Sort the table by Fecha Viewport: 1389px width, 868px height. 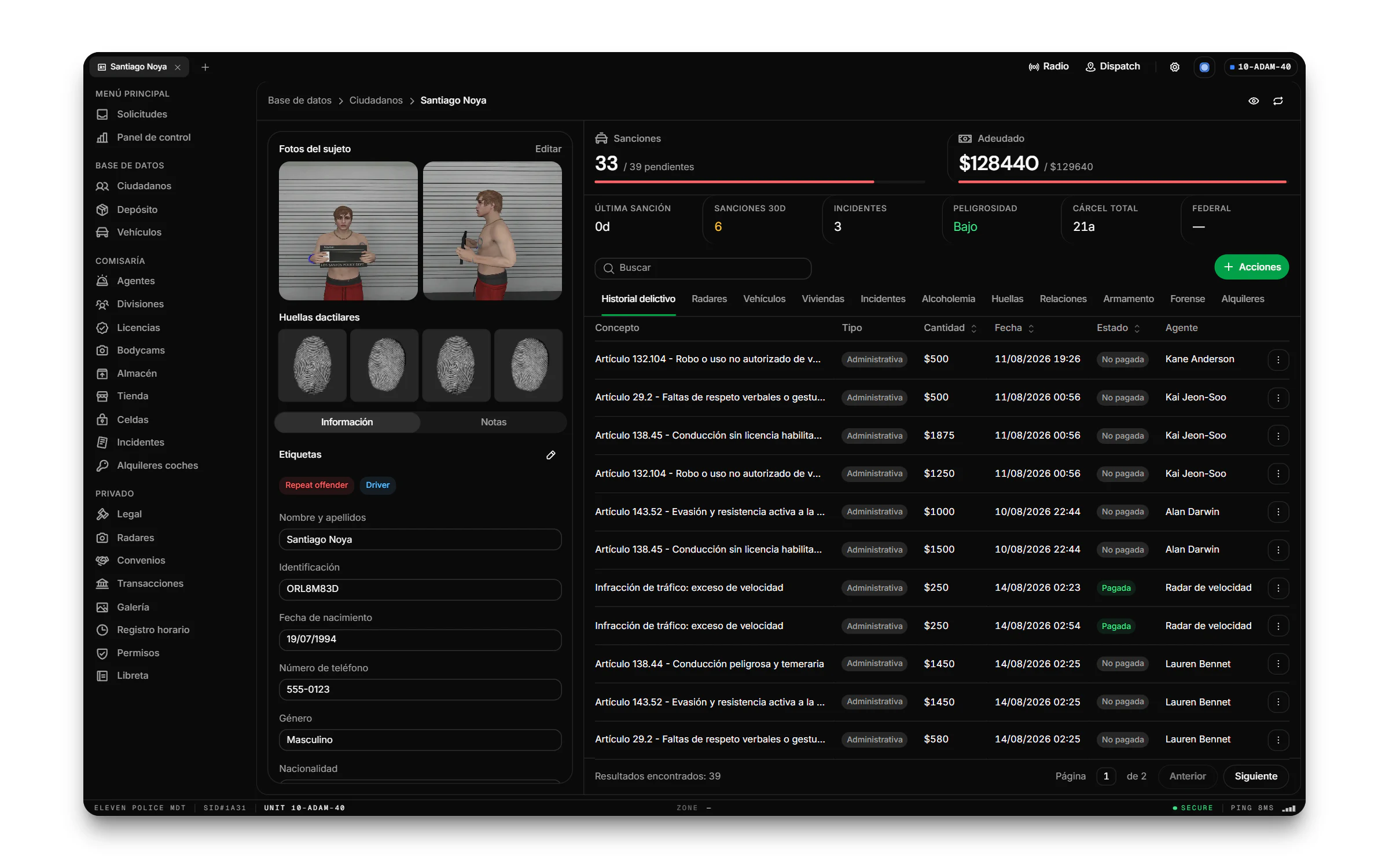pos(1014,328)
